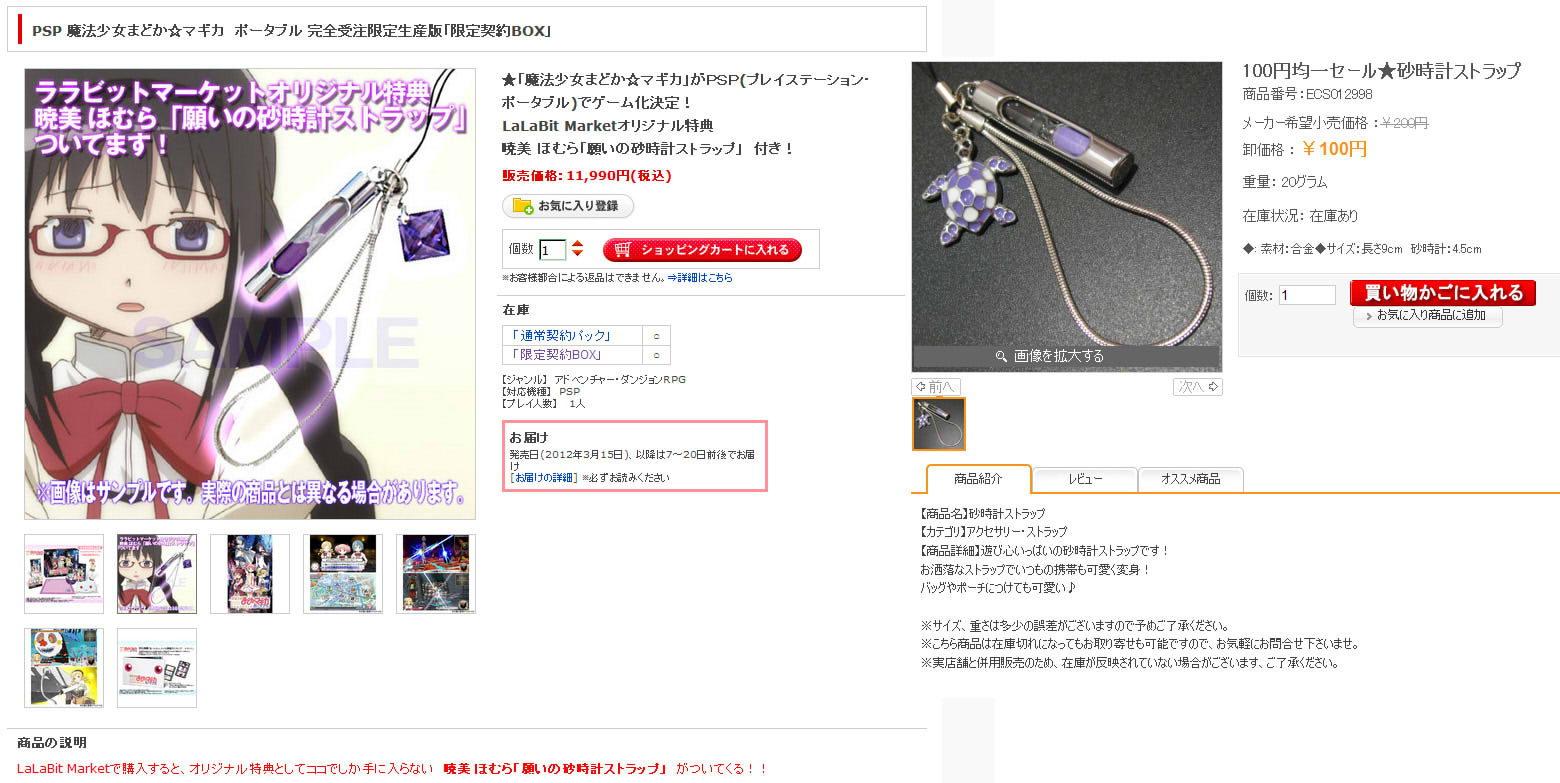
Task: Select the game cover art thumbnail
Action: click(x=250, y=574)
